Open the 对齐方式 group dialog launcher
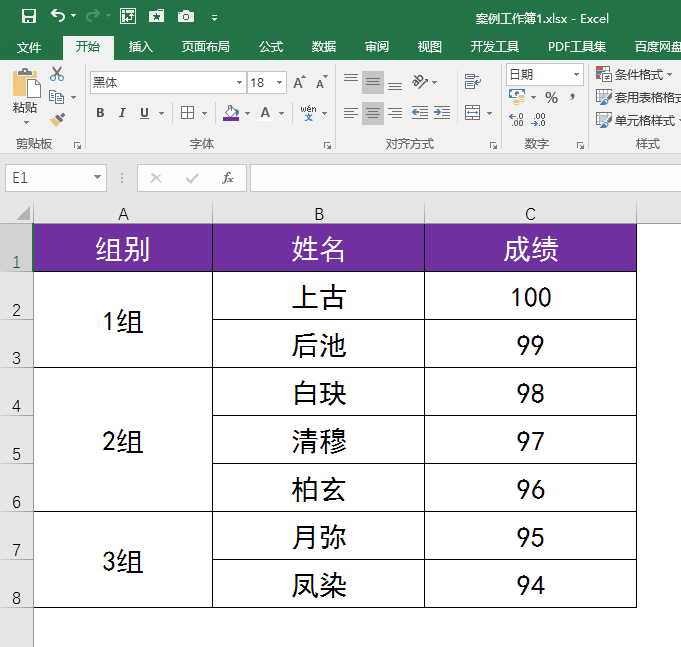This screenshot has height=647, width=681. click(493, 145)
